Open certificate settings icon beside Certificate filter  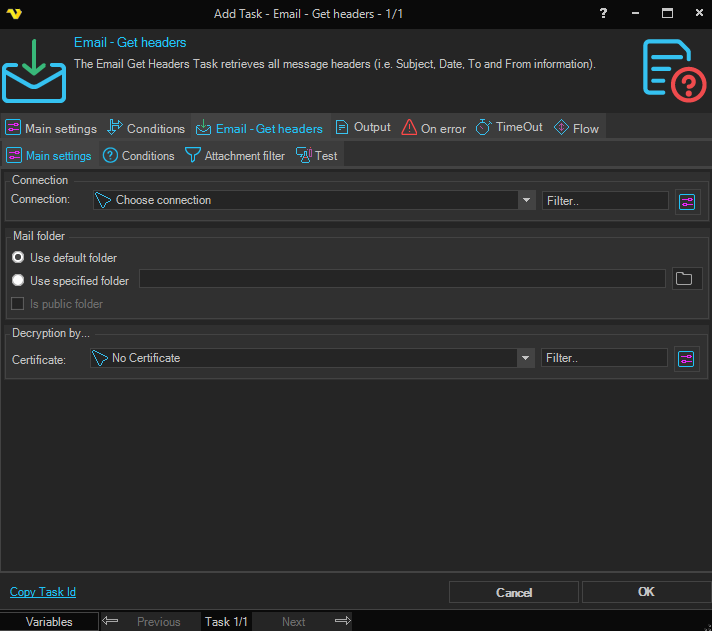tap(685, 358)
